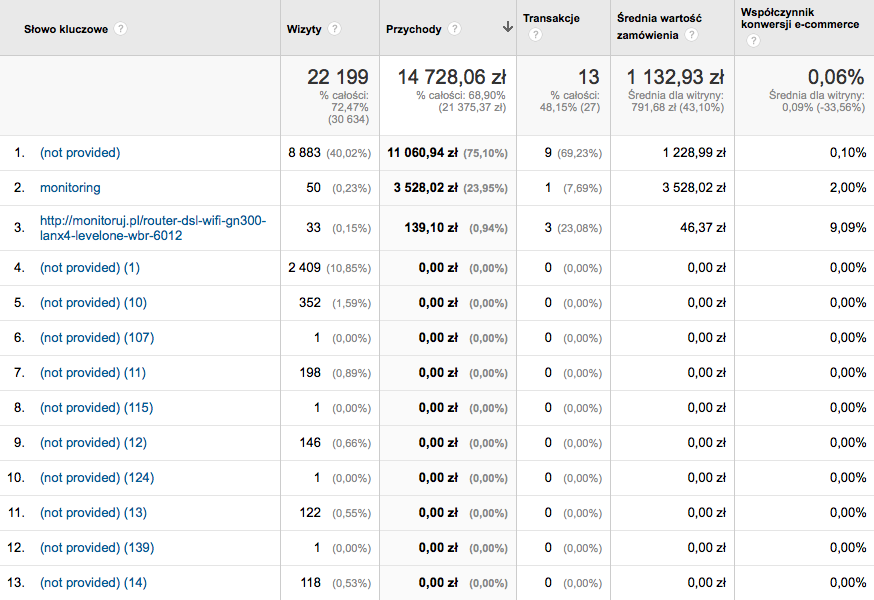874x600 pixels.
Task: Click help icon beside Wizyty header
Action: tap(334, 29)
